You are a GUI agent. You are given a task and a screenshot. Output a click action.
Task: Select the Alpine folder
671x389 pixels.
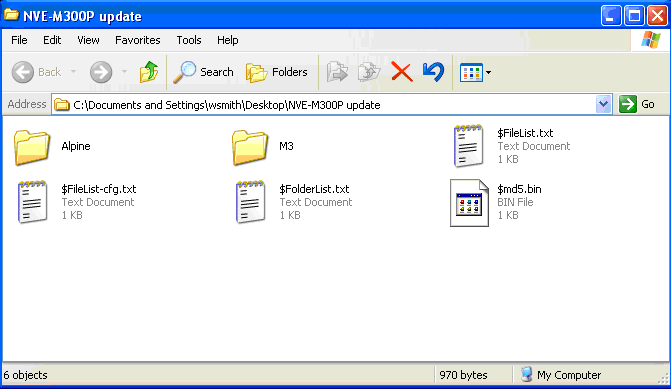coord(52,147)
